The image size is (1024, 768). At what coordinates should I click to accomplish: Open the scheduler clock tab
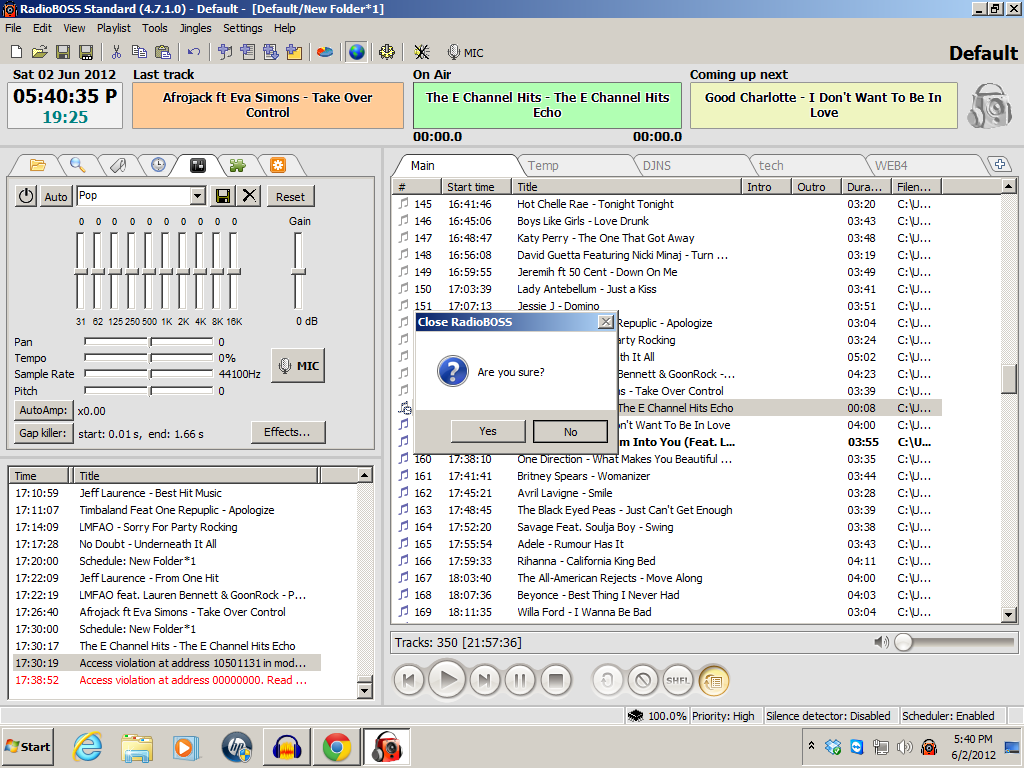pyautogui.click(x=158, y=165)
